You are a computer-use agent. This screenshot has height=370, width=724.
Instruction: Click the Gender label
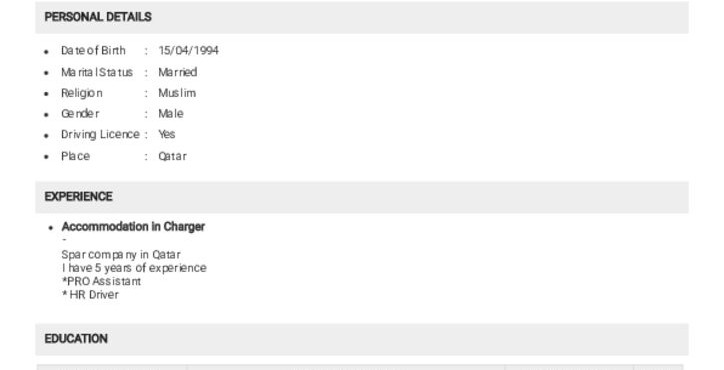coord(80,114)
